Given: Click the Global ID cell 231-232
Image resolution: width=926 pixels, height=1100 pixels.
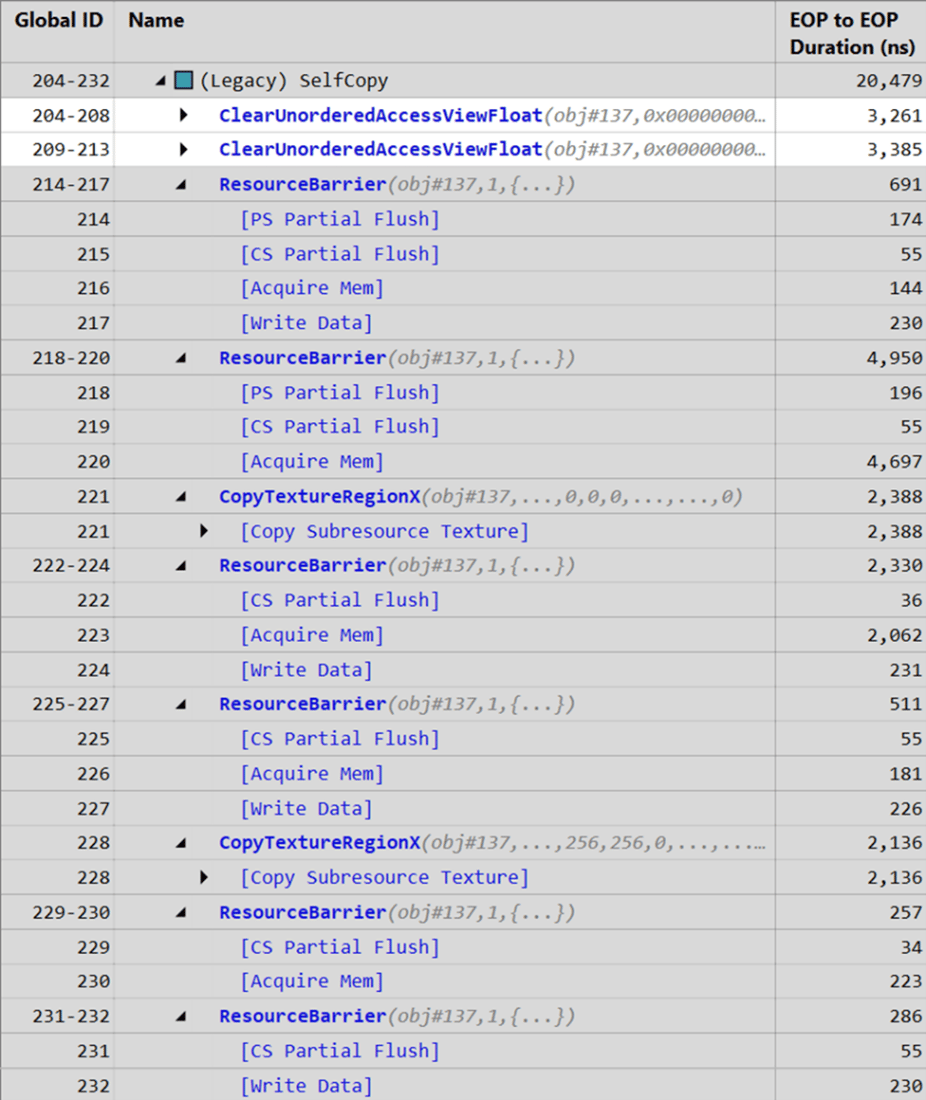Looking at the screenshot, I should [71, 1016].
